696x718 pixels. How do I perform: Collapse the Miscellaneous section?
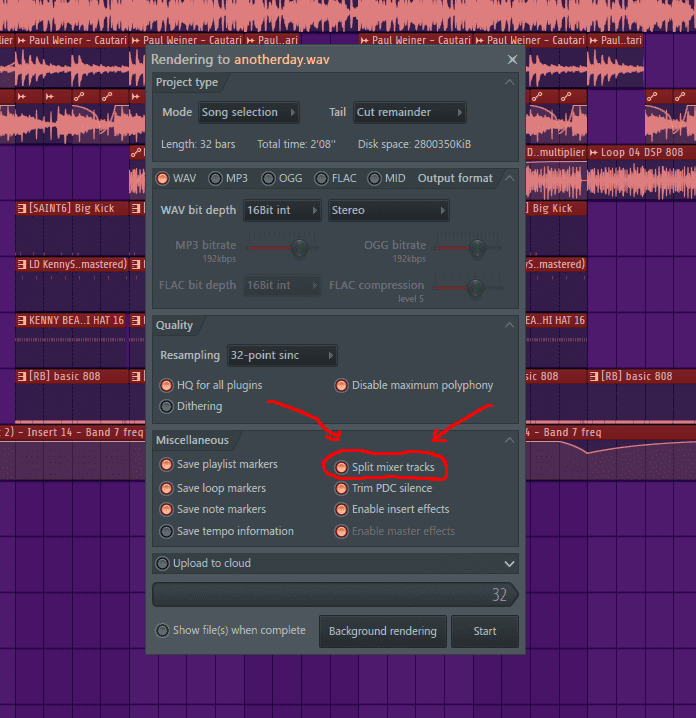[509, 440]
